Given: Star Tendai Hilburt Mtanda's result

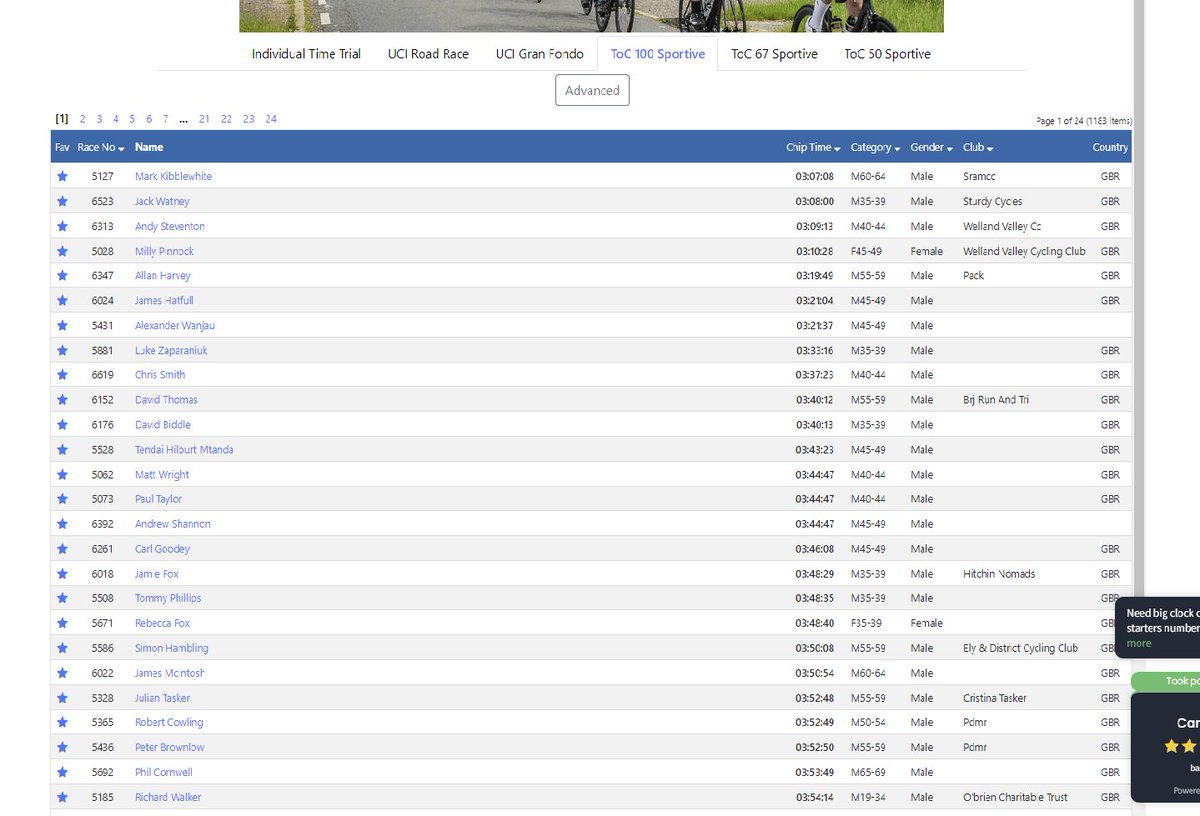Looking at the screenshot, I should (x=62, y=449).
